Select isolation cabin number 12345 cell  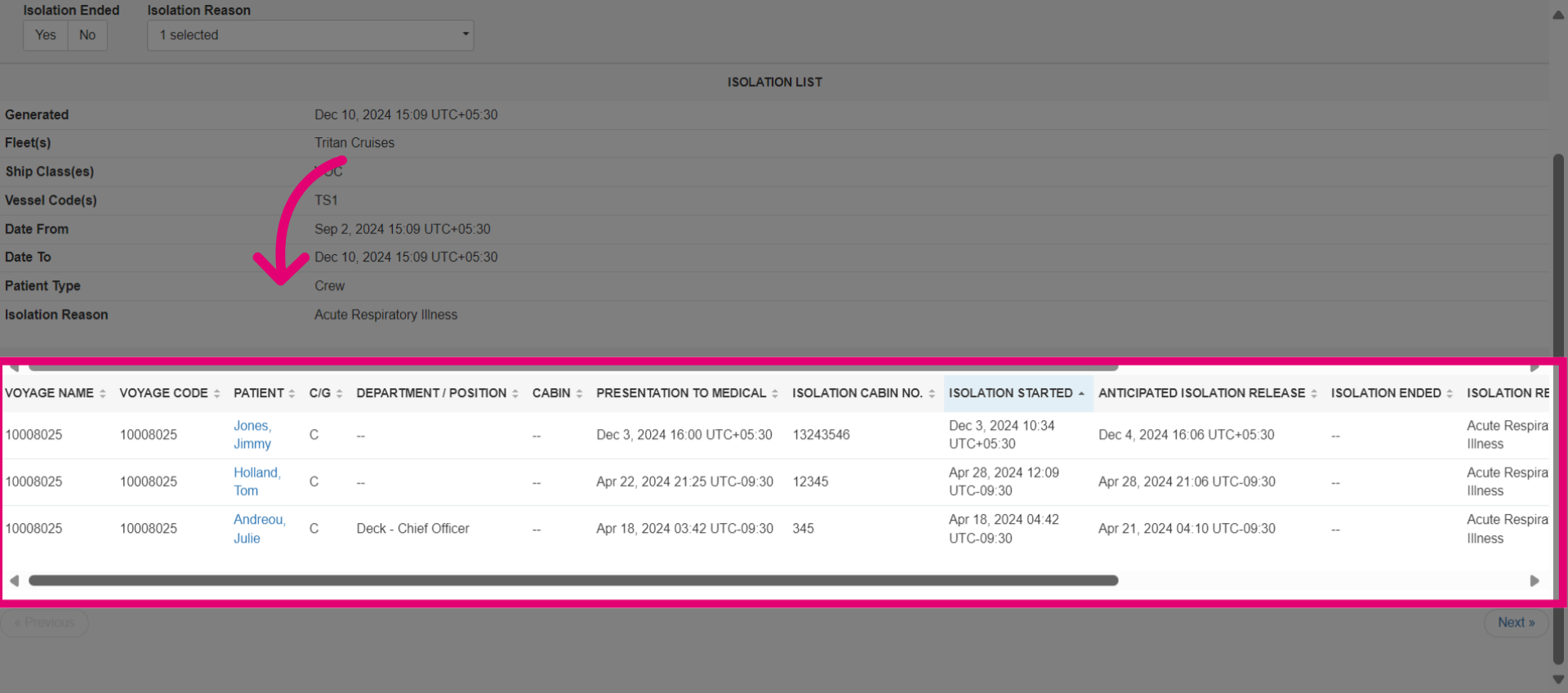(810, 481)
